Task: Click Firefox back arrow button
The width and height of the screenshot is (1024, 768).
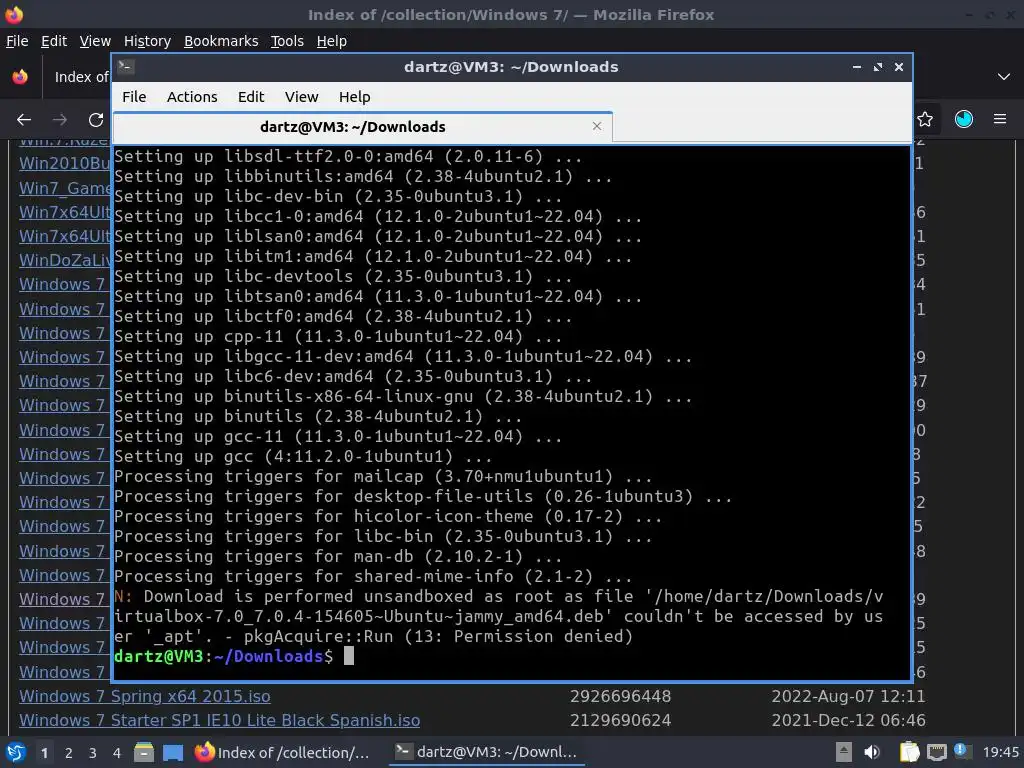Action: pyautogui.click(x=24, y=120)
